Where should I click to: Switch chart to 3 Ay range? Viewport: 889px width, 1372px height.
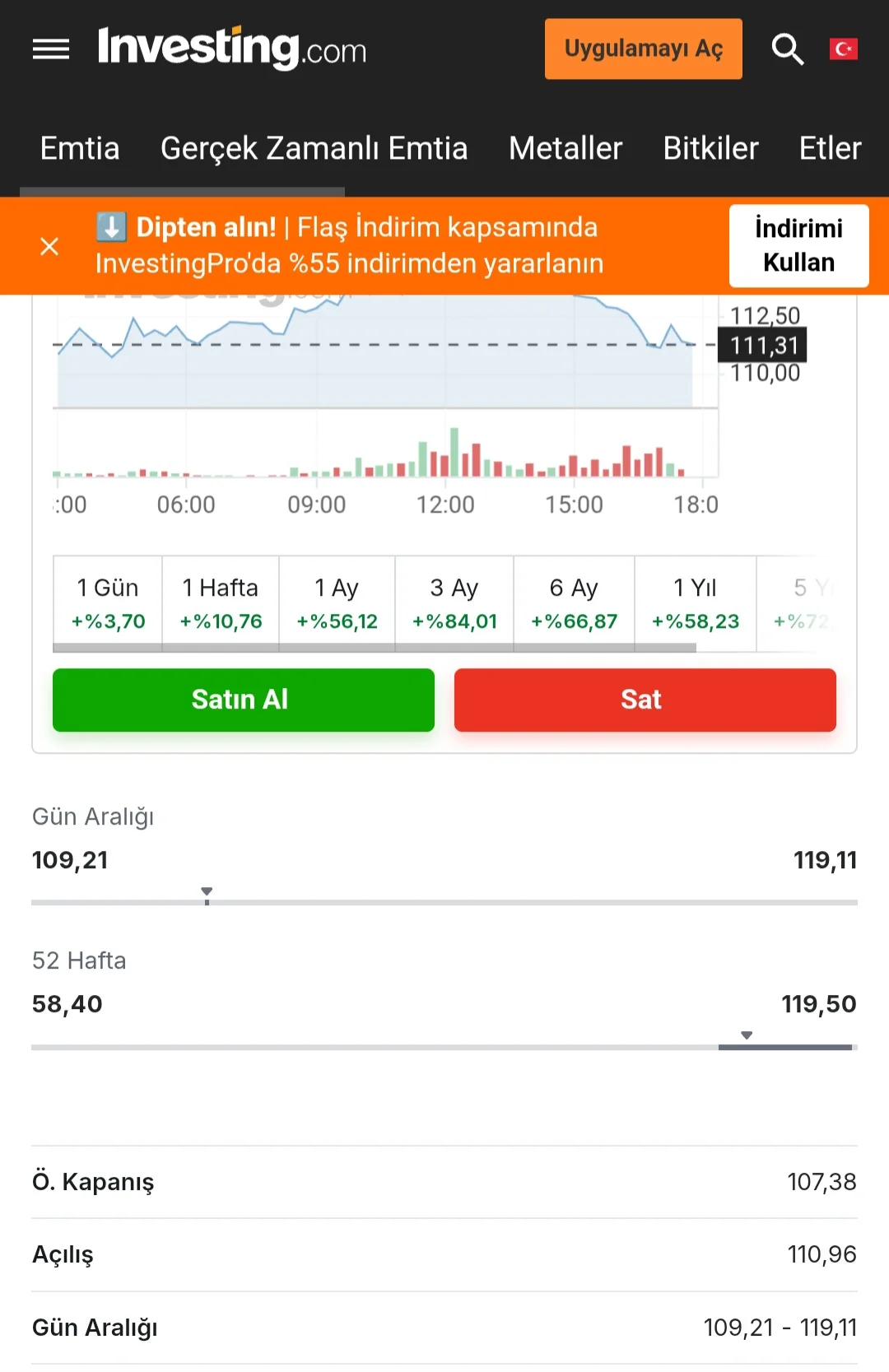pyautogui.click(x=454, y=603)
